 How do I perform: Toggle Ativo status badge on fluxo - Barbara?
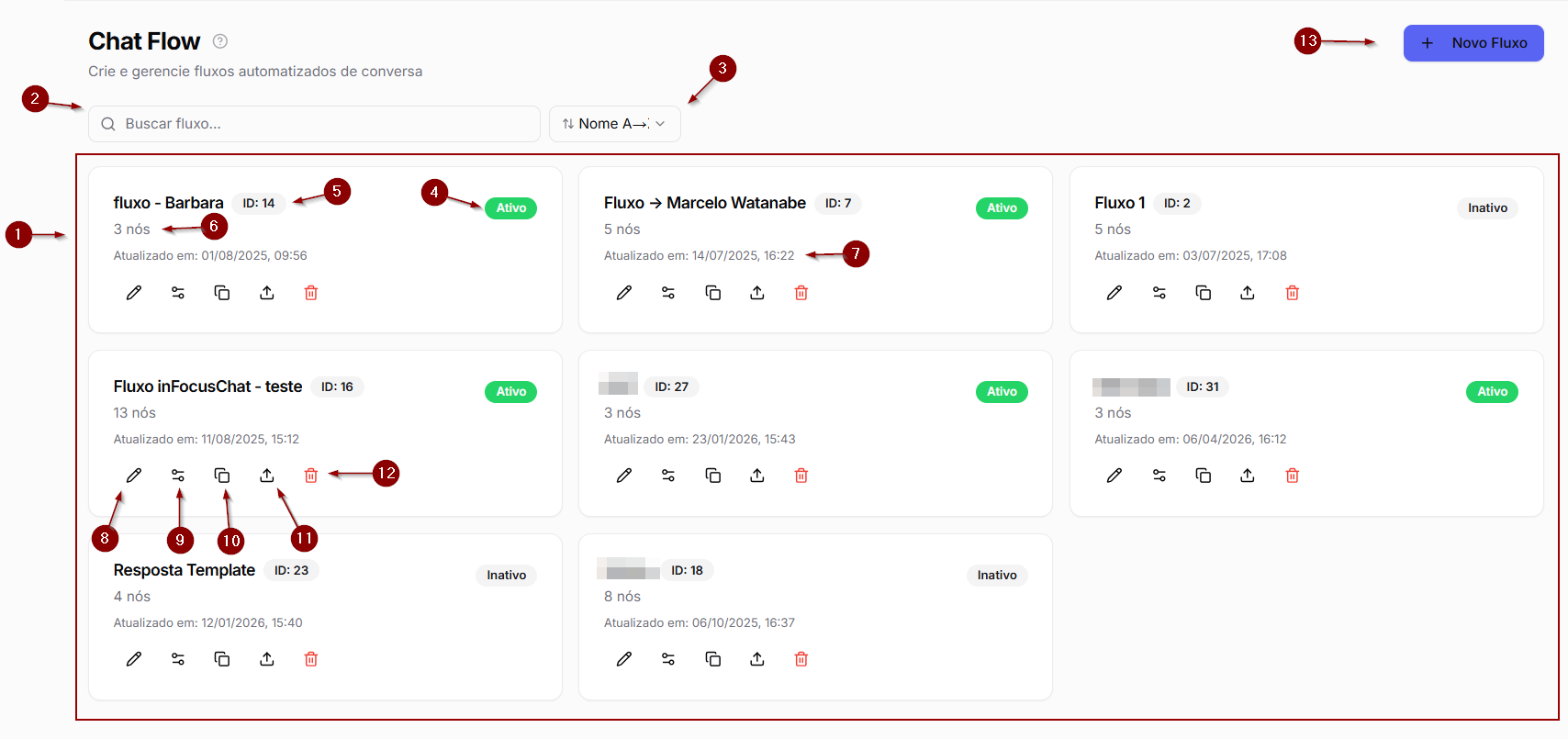511,208
